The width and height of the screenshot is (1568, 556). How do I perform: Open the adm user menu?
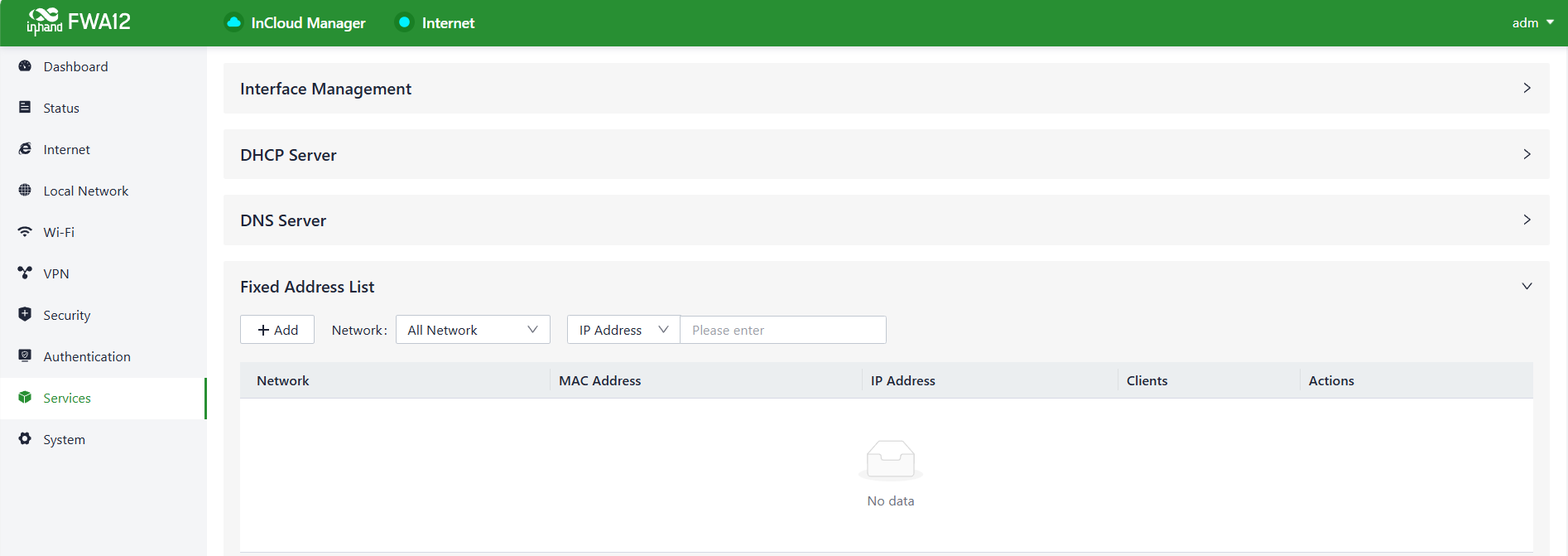click(1532, 23)
